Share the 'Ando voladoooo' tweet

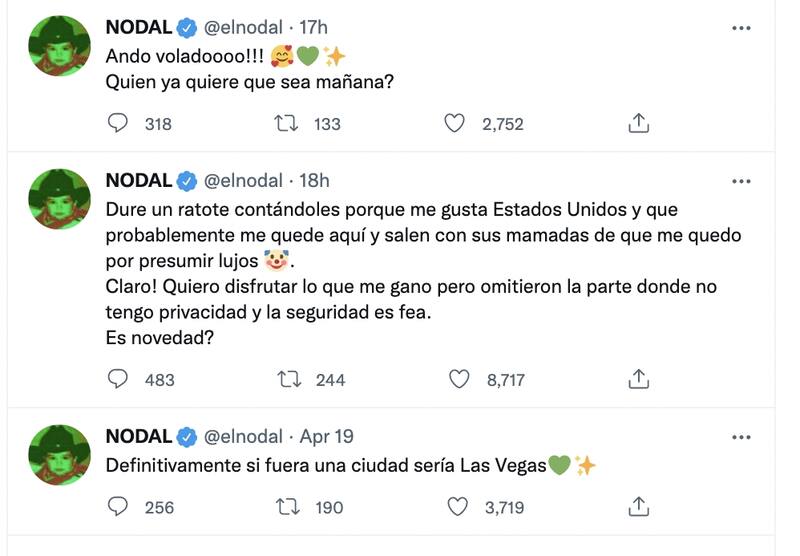click(640, 124)
